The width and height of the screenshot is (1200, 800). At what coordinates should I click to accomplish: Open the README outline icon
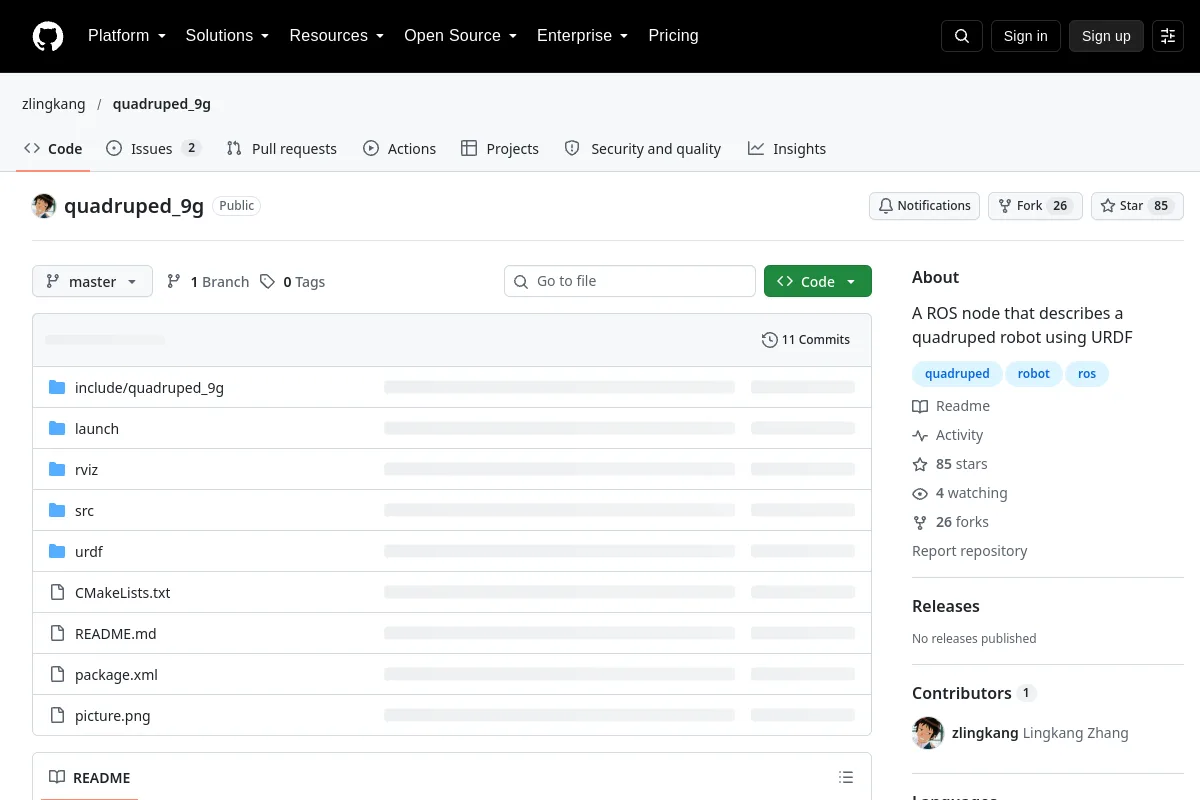click(846, 777)
